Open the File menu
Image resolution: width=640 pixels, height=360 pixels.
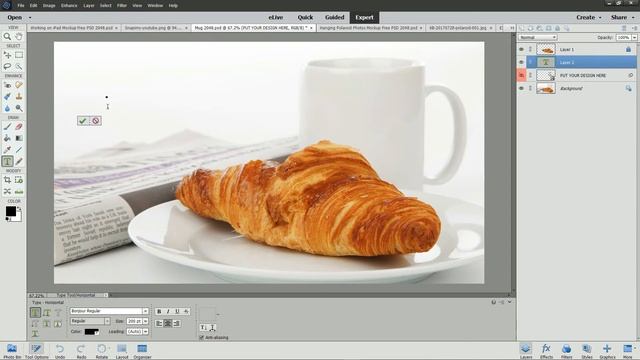pyautogui.click(x=21, y=6)
